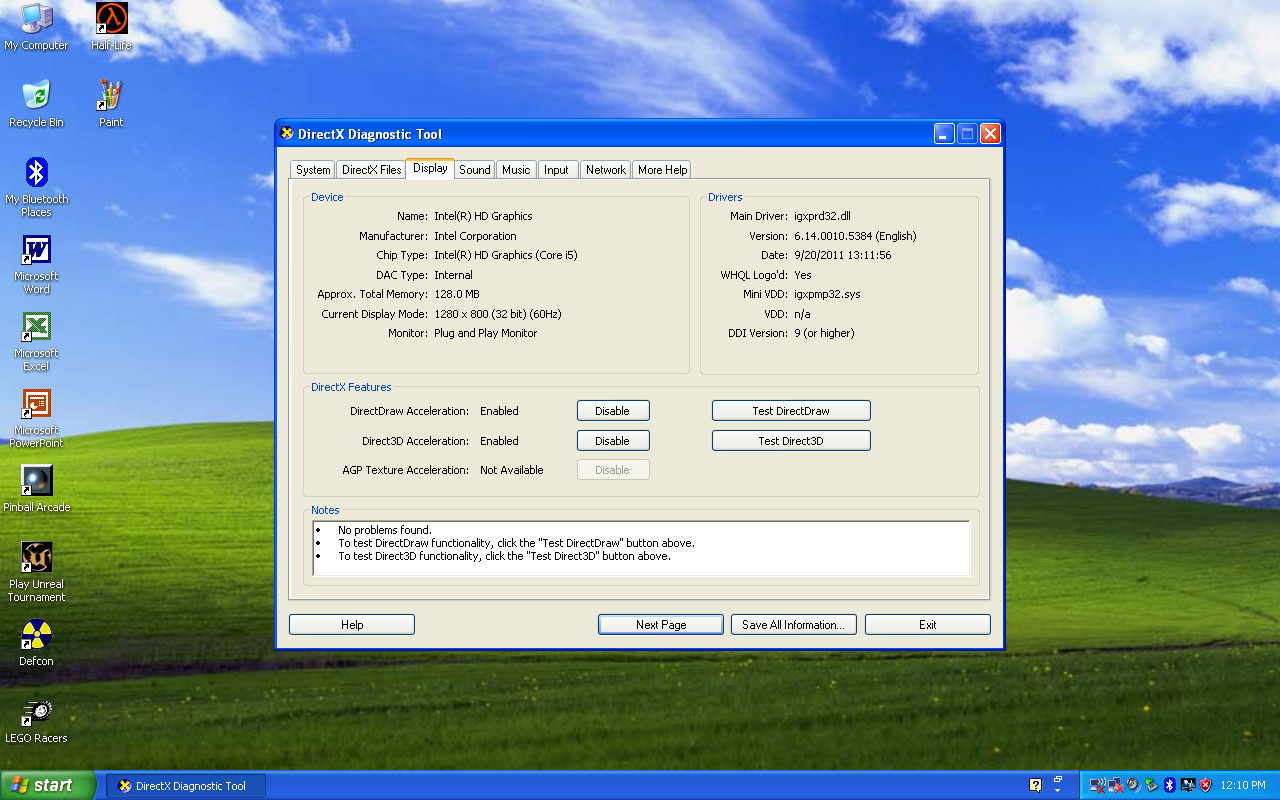Select the Paint desktop shortcut

click(111, 104)
